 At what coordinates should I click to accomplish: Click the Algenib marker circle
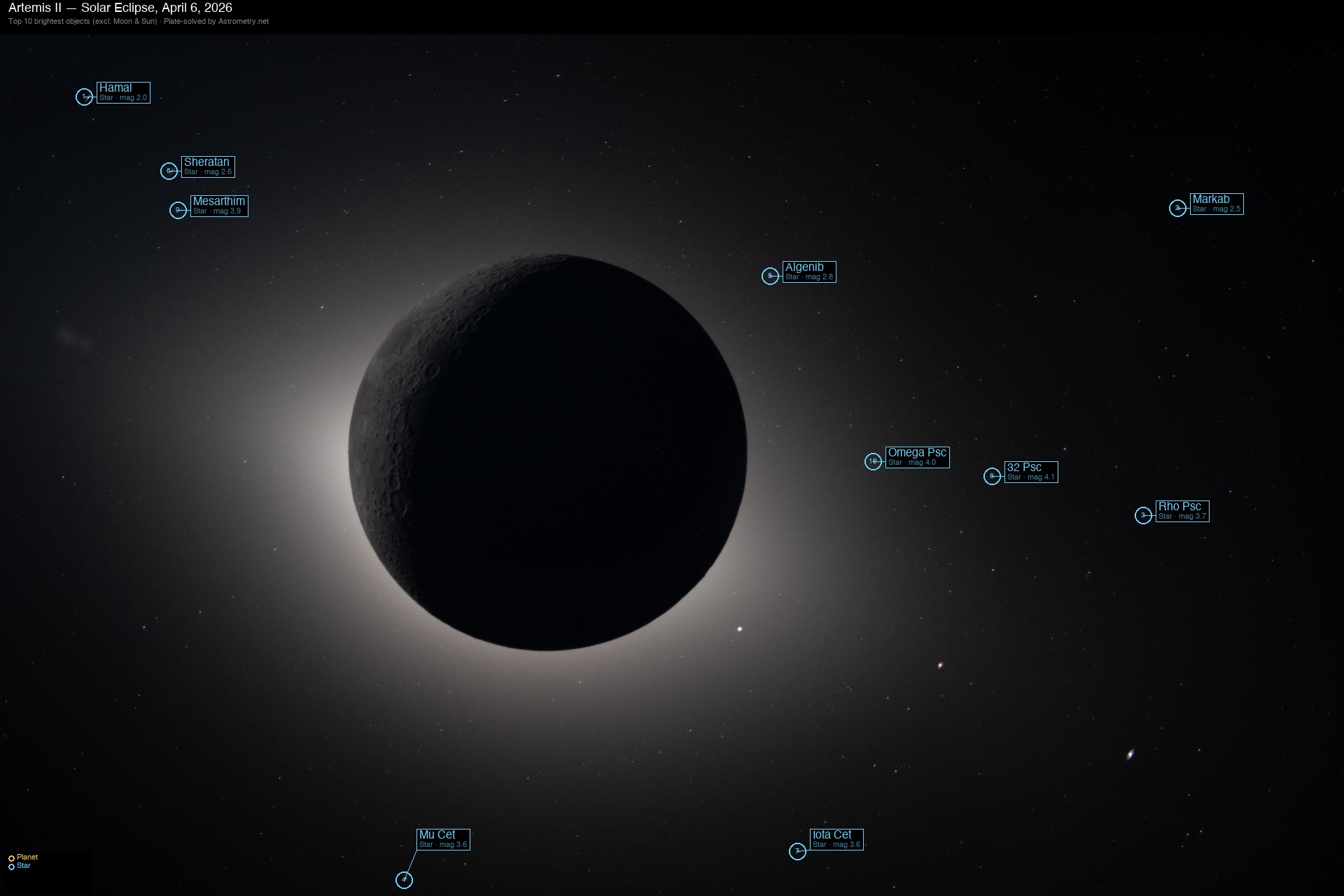click(x=770, y=276)
